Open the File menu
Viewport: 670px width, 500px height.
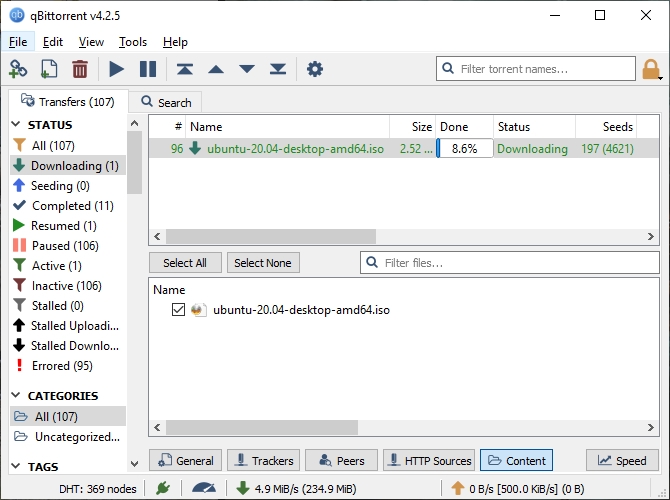click(x=18, y=42)
